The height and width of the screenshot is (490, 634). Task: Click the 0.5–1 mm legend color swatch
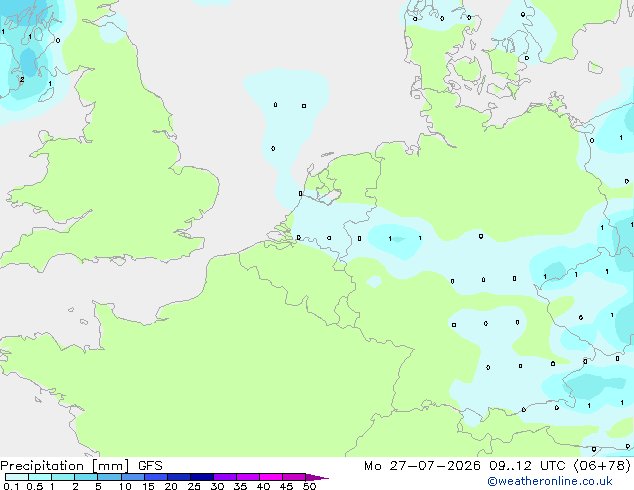coord(40,477)
